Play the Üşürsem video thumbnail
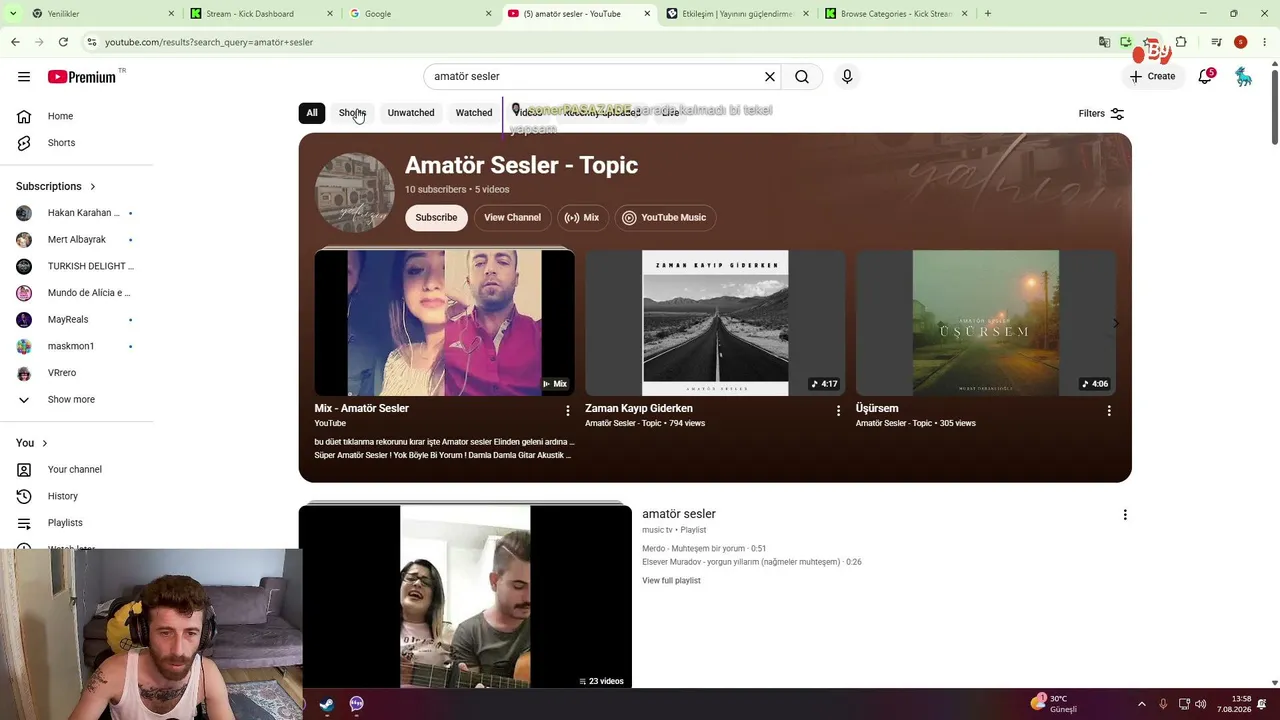Screen dimensions: 1280x720 click(x=986, y=323)
